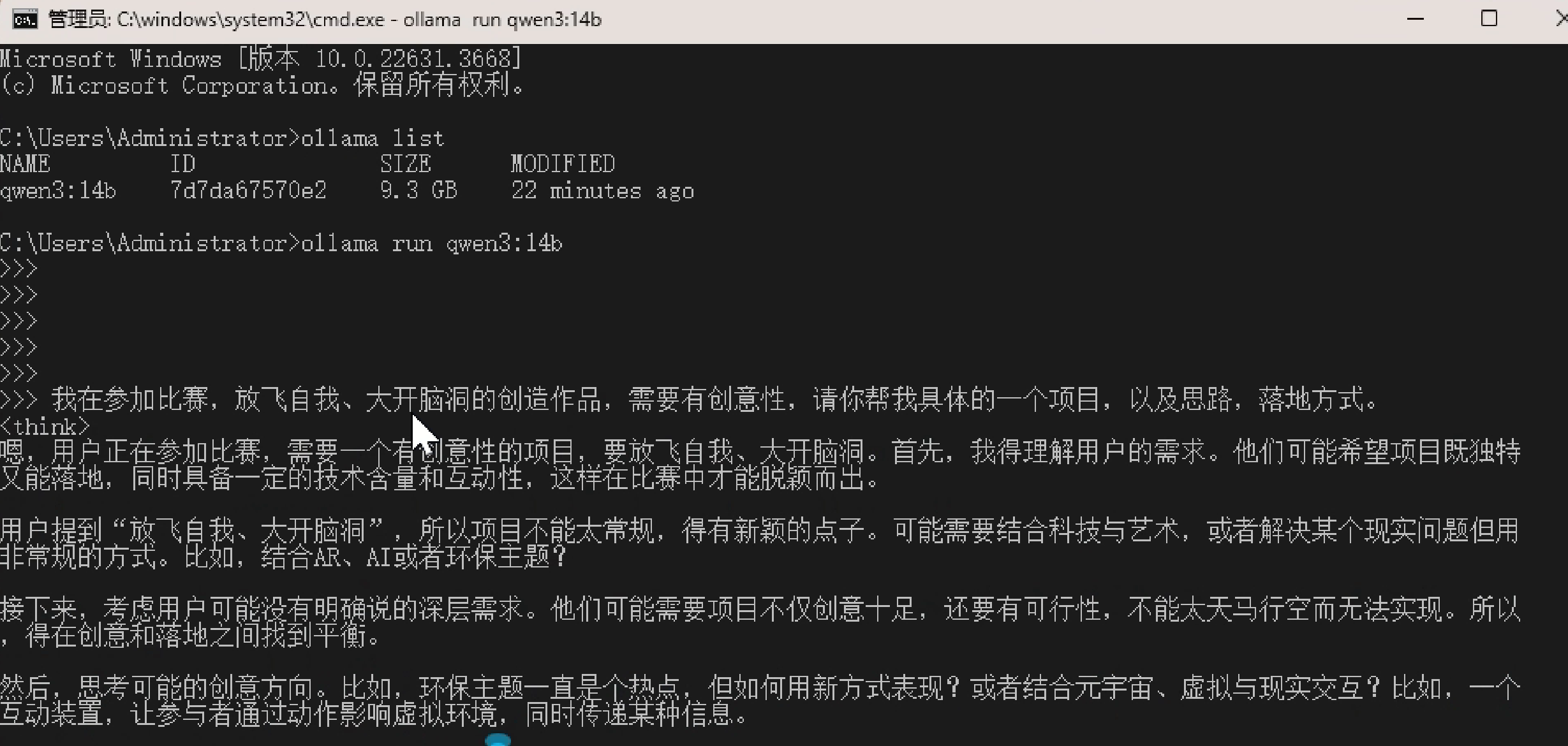Image resolution: width=1568 pixels, height=746 pixels.
Task: Click the Chinese user prompt line
Action: click(x=689, y=400)
